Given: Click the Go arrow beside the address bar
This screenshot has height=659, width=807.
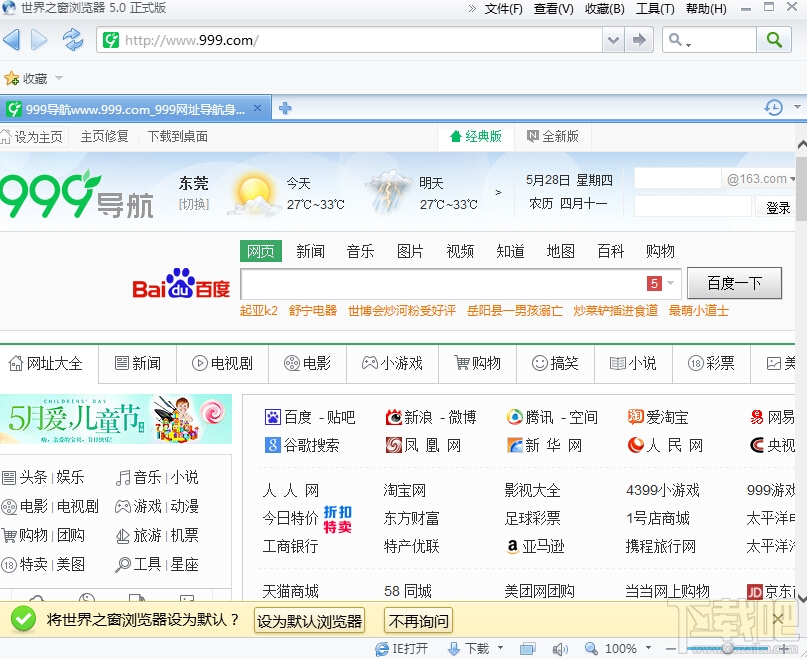Looking at the screenshot, I should click(x=639, y=40).
